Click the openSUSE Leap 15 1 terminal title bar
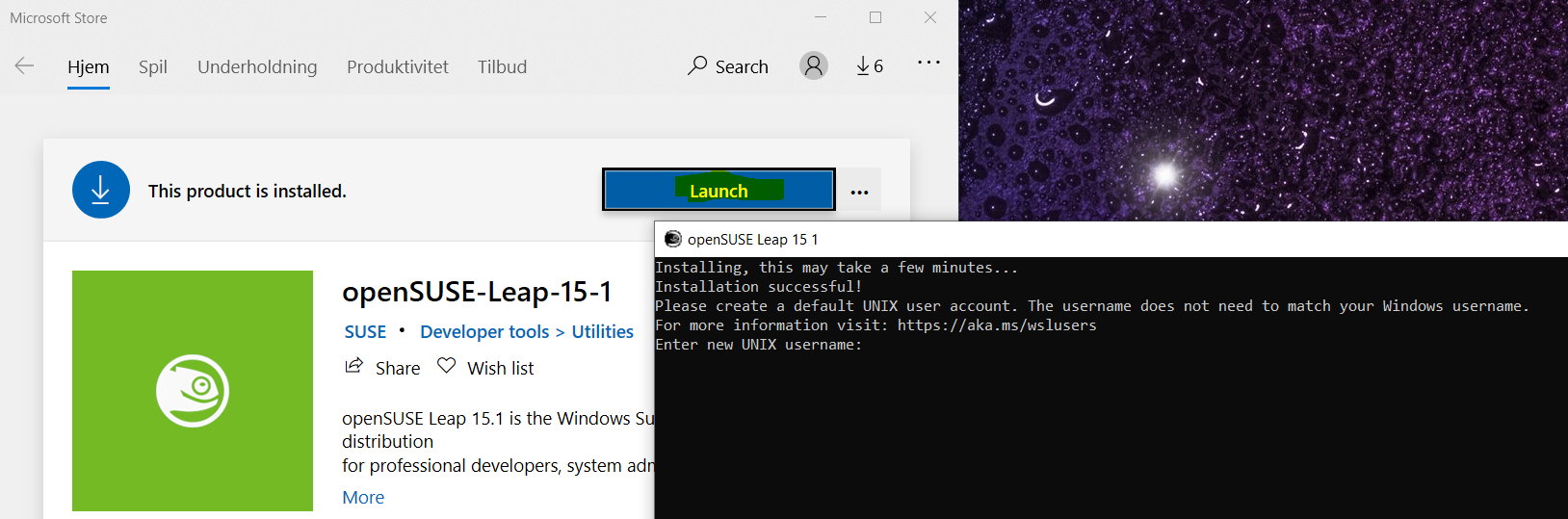Screen dimensions: 1568x519 [1111, 239]
